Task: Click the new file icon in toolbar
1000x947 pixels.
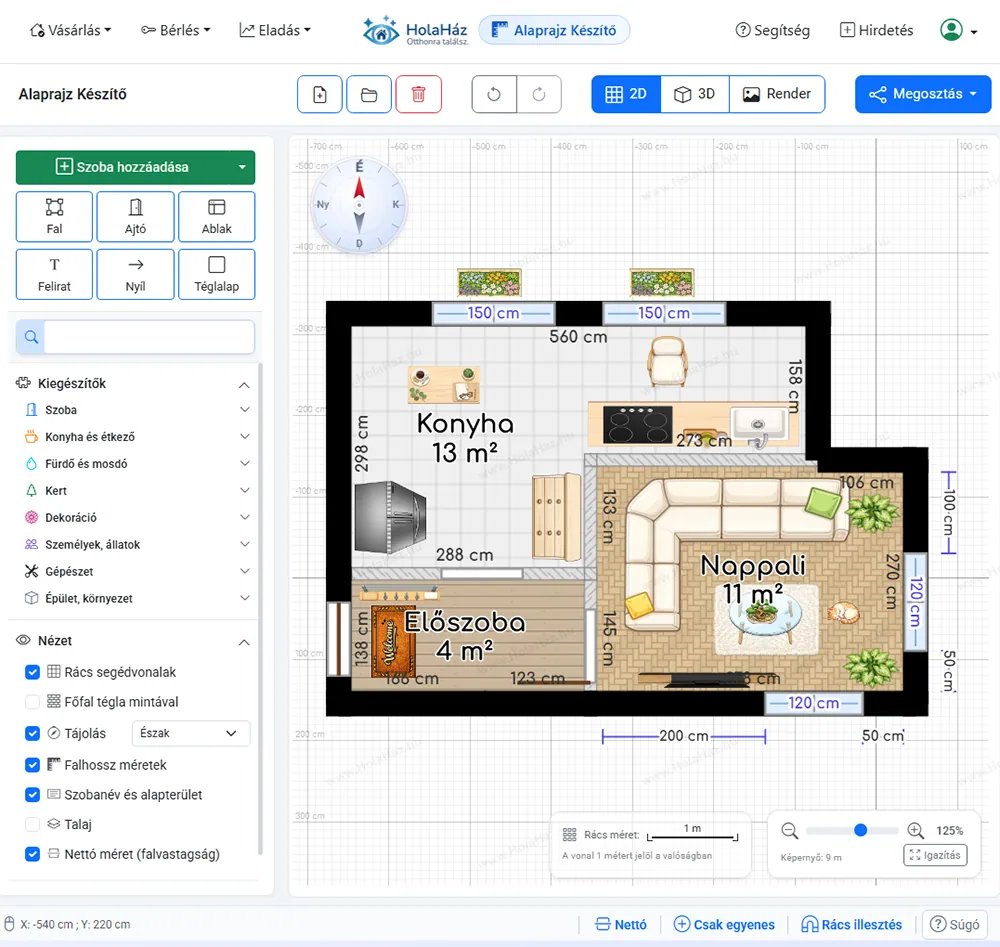Action: pos(320,94)
